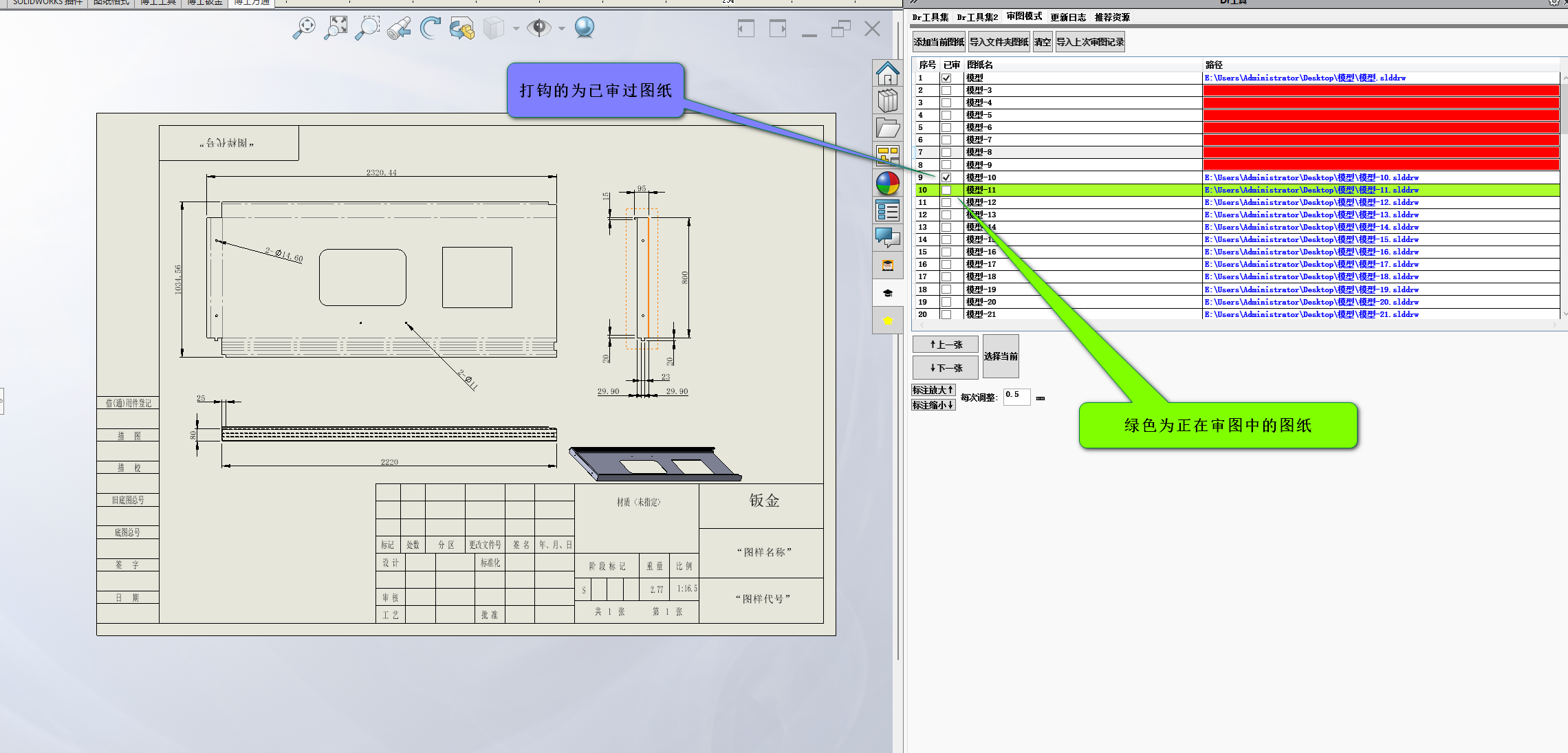Check reviewed box for 模型-3 row
The width and height of the screenshot is (1568, 753).
[946, 90]
